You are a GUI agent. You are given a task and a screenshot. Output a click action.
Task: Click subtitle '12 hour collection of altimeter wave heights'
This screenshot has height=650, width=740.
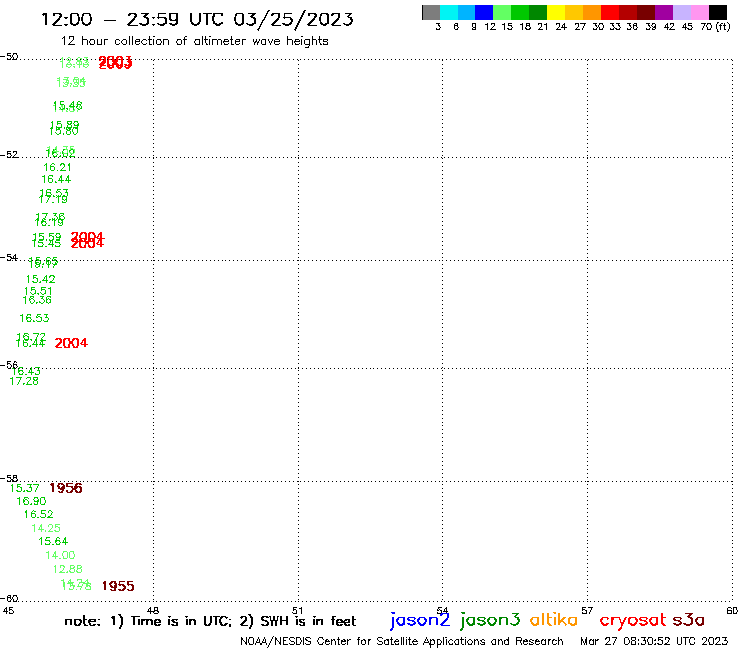click(194, 41)
